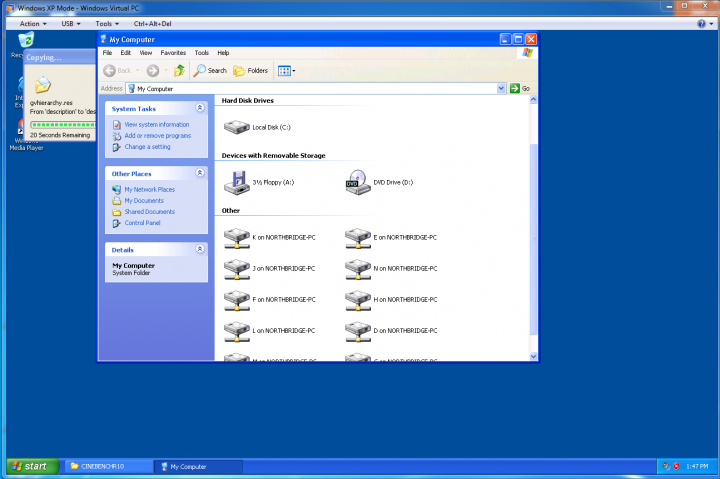
Task: Open the Edit menu
Action: [x=125, y=53]
